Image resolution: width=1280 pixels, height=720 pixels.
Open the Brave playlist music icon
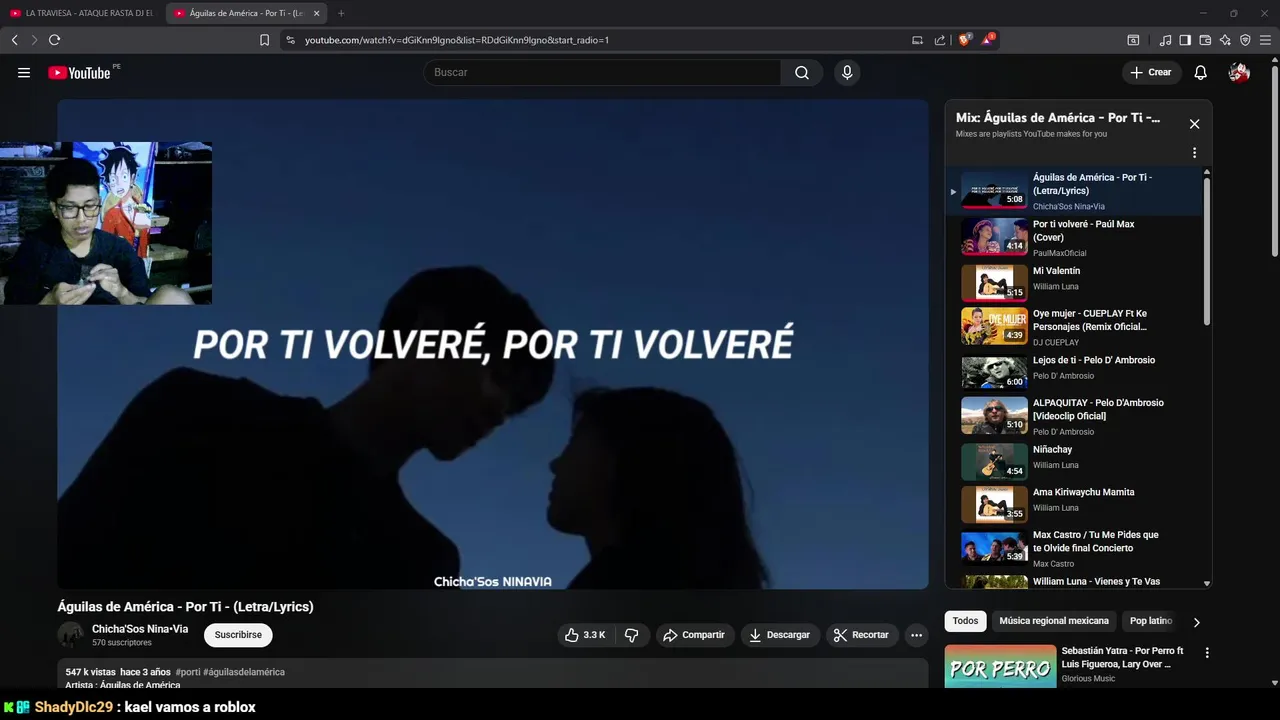[1165, 40]
